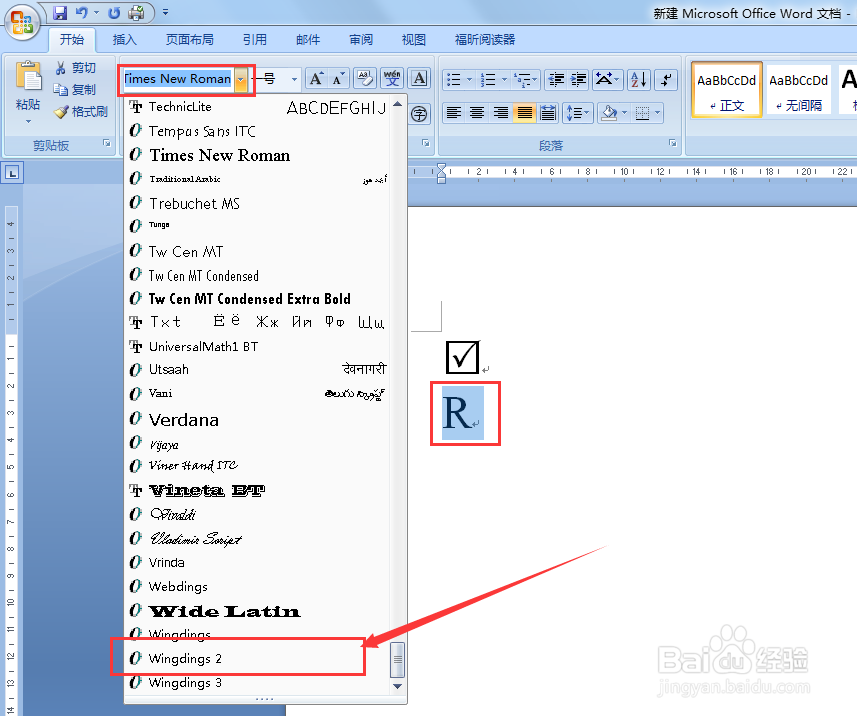Viewport: 857px width, 716px height.
Task: Copy selection with 复制
Action: click(75, 90)
